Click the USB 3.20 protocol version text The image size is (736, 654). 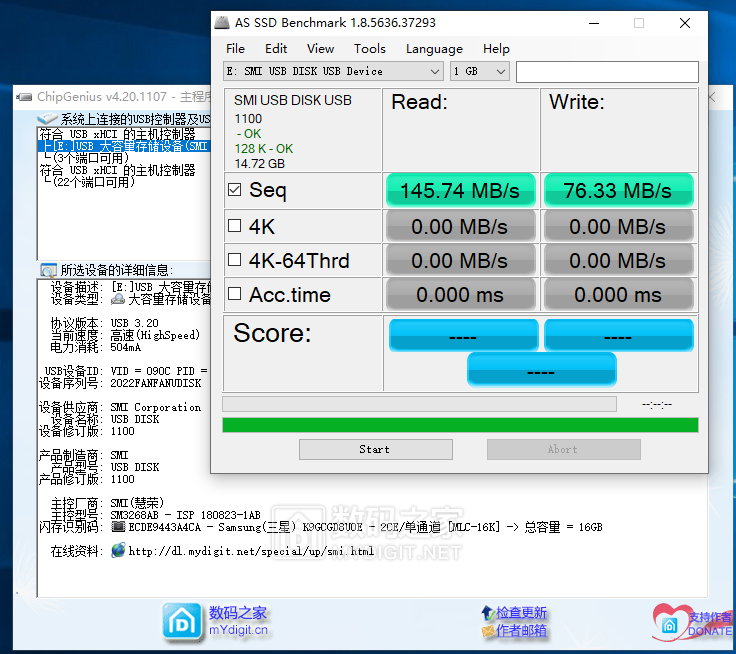pyautogui.click(x=135, y=323)
